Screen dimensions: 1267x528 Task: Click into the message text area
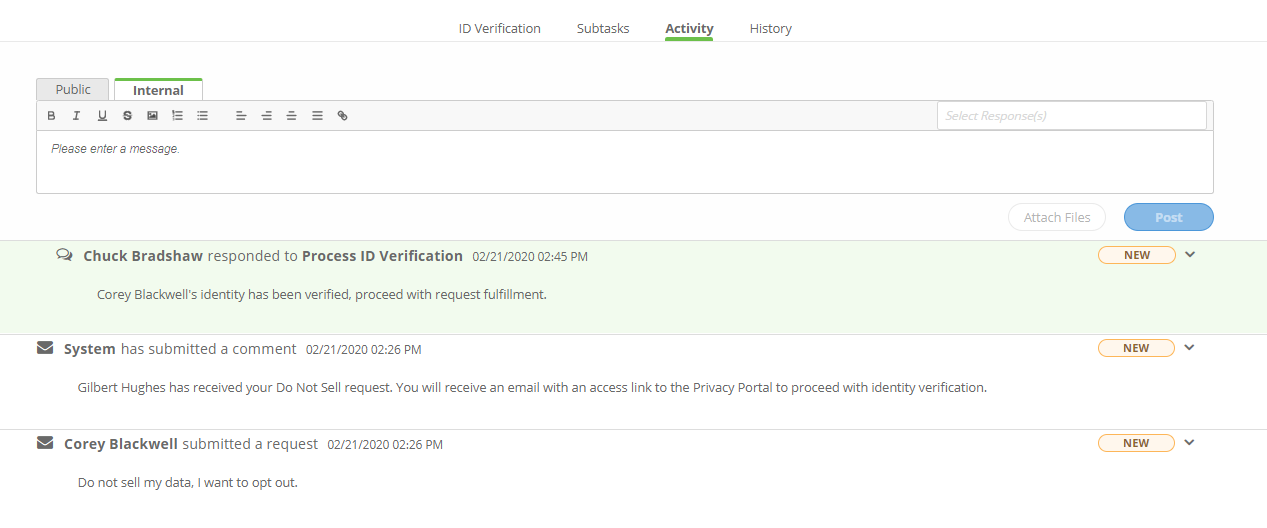pyautogui.click(x=625, y=161)
